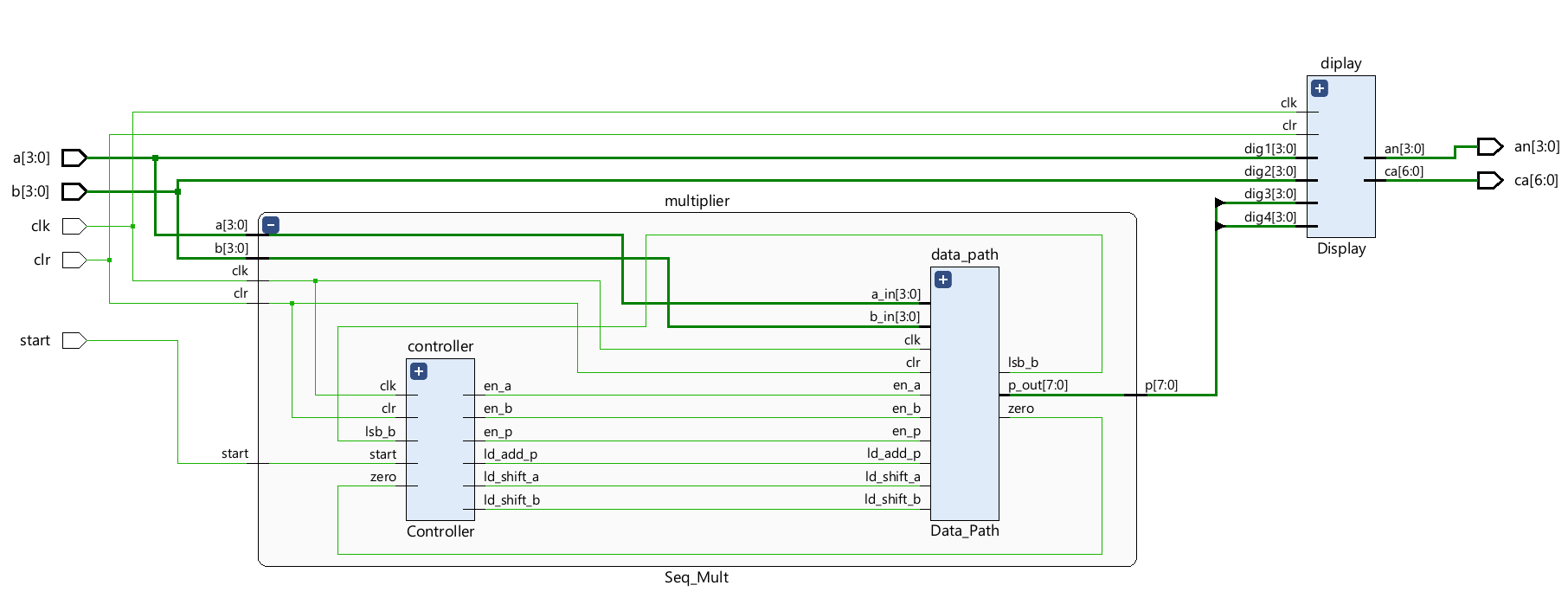This screenshot has height=611, width=1568.
Task: Click the clk input port symbol
Action: [x=74, y=226]
